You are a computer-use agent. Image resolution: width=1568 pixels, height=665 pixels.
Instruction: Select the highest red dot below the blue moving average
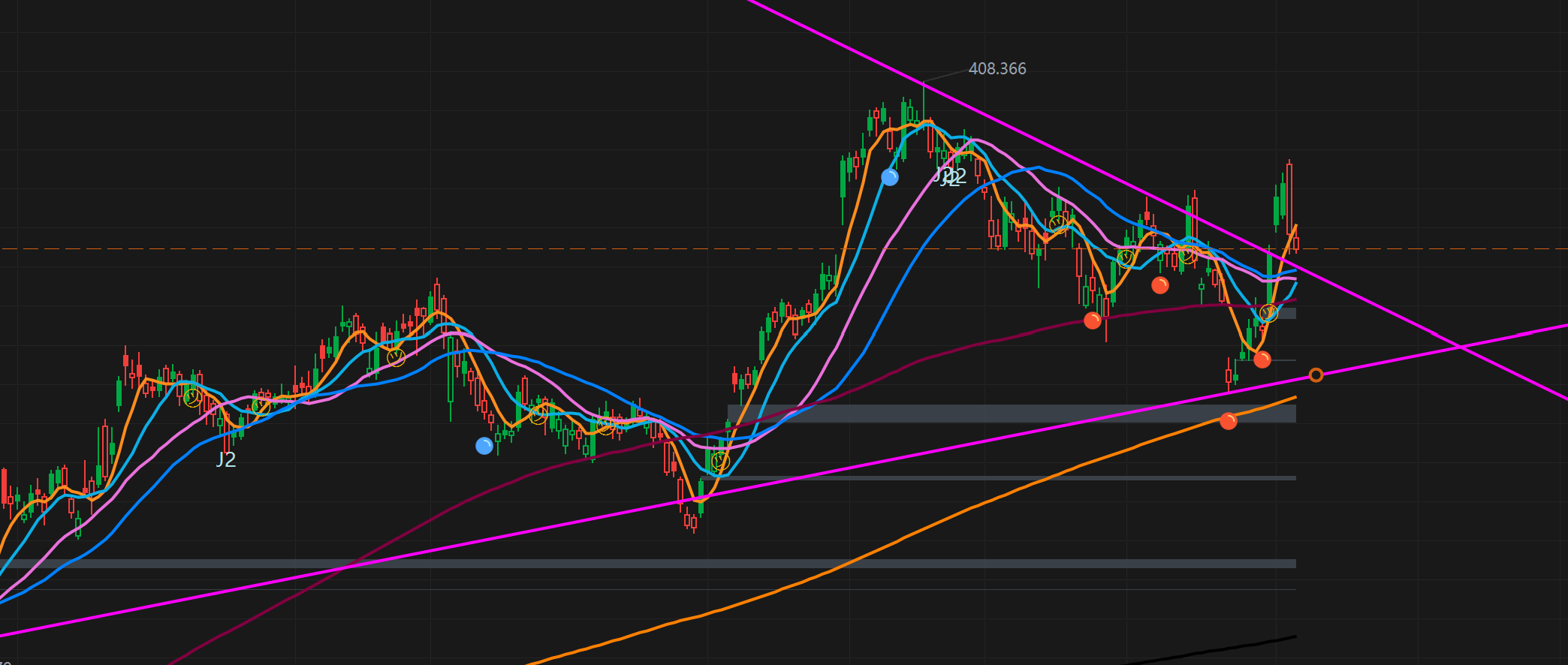(1160, 284)
